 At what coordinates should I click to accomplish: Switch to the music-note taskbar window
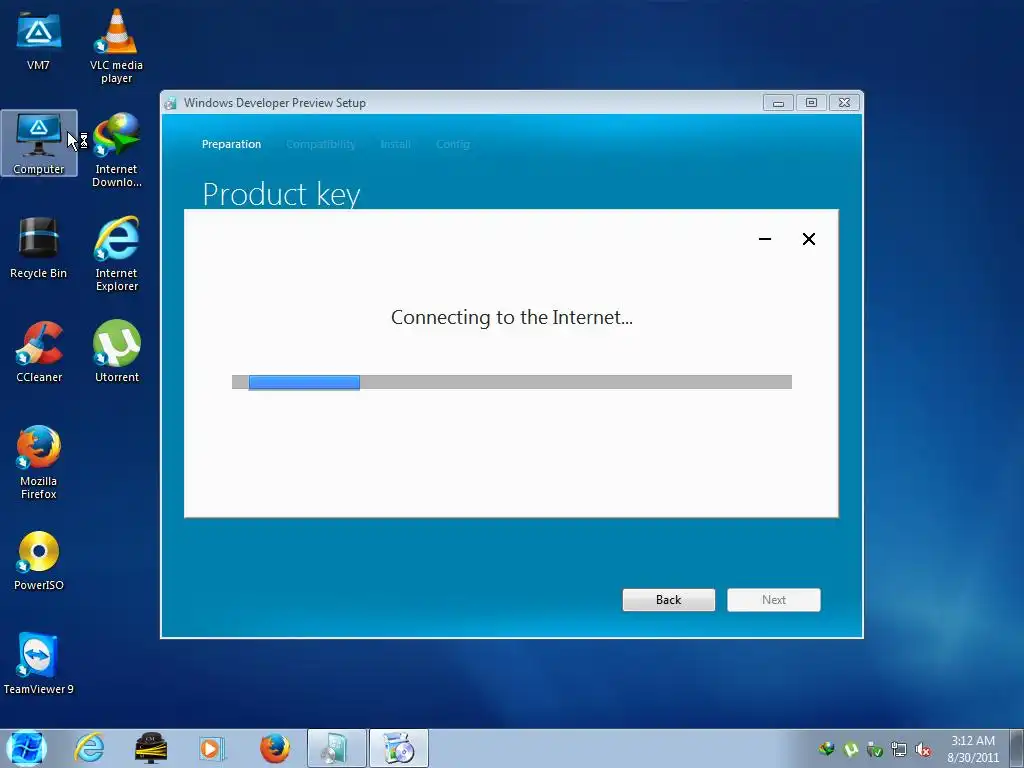(x=337, y=748)
